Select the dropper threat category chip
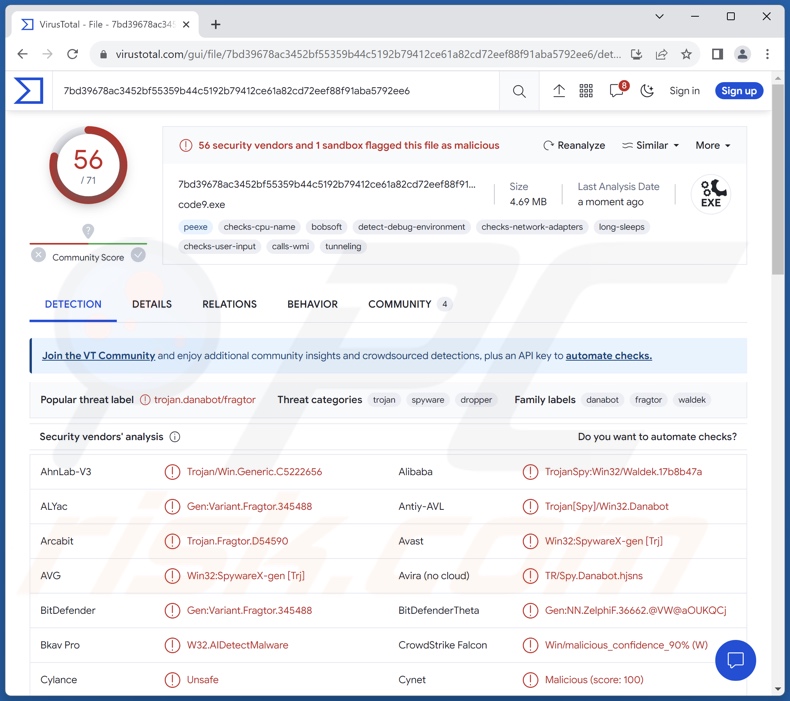 [x=476, y=400]
